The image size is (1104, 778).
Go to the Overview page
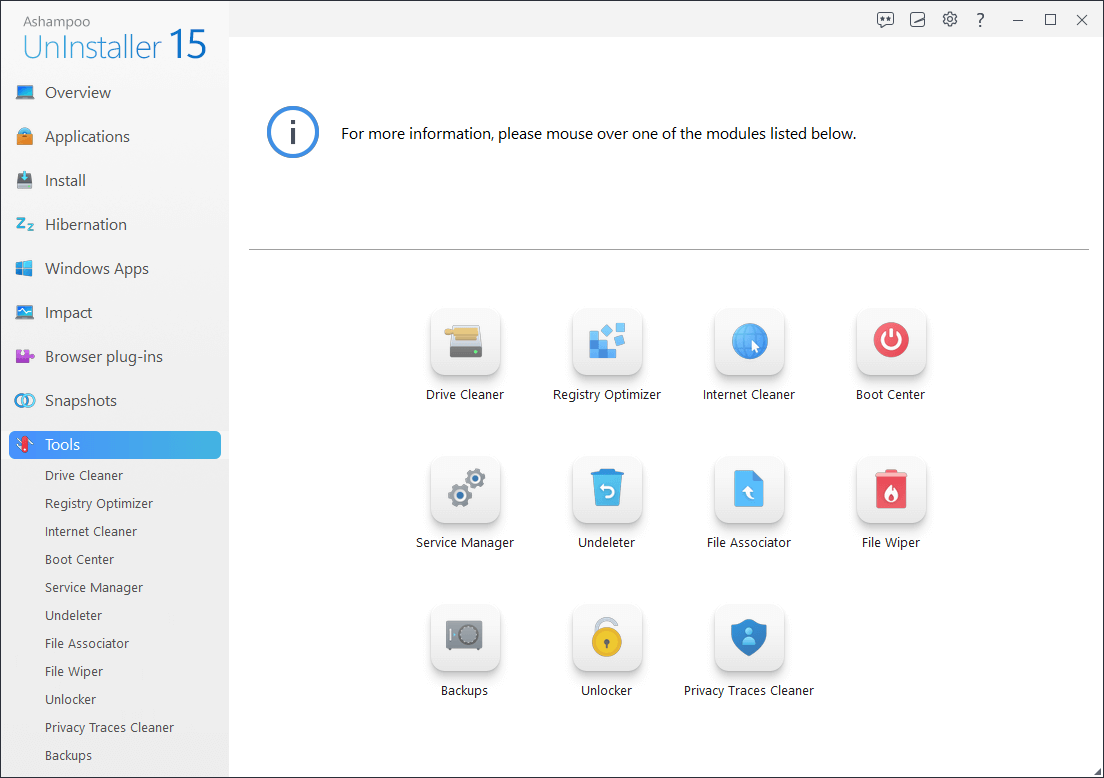78,93
